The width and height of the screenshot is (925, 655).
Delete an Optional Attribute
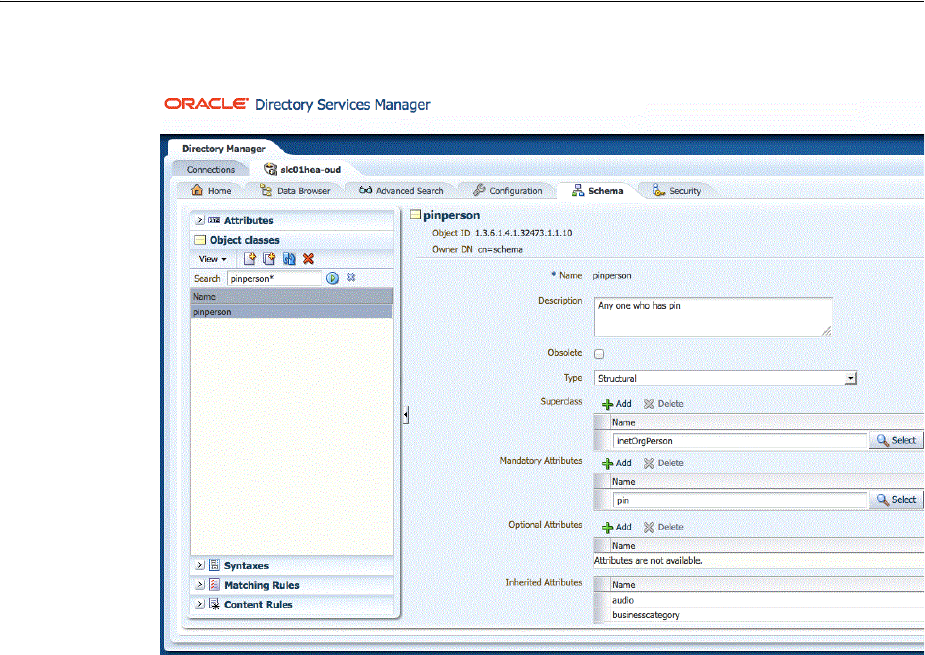664,527
